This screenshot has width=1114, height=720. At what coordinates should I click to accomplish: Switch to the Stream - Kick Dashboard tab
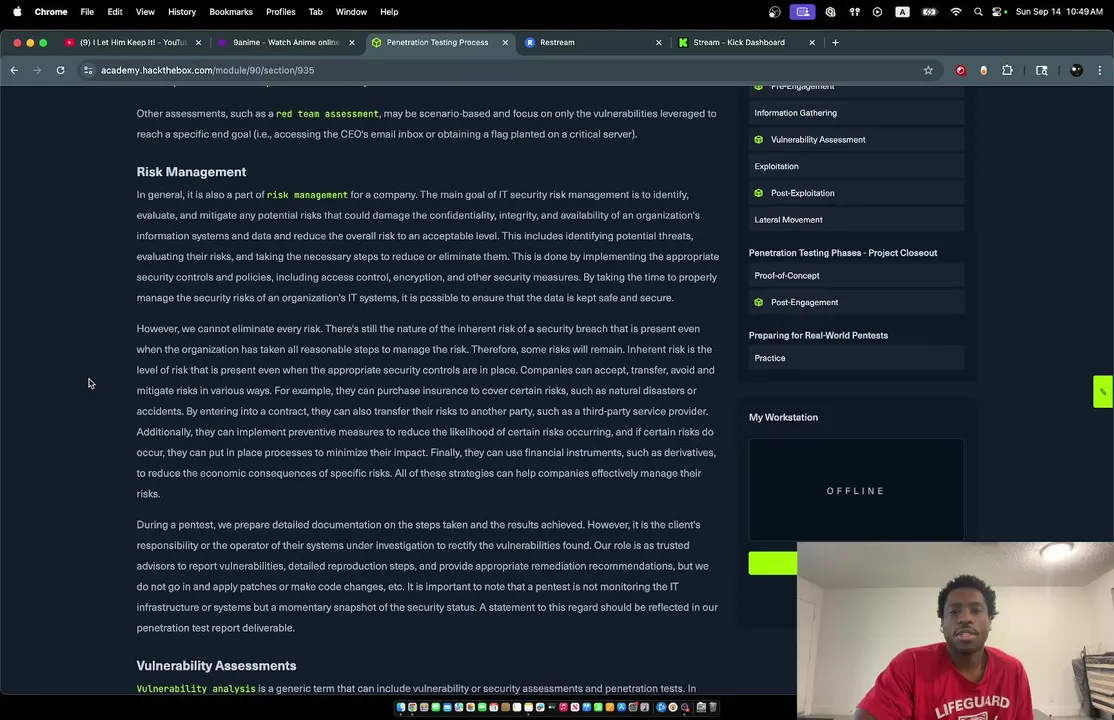point(746,43)
